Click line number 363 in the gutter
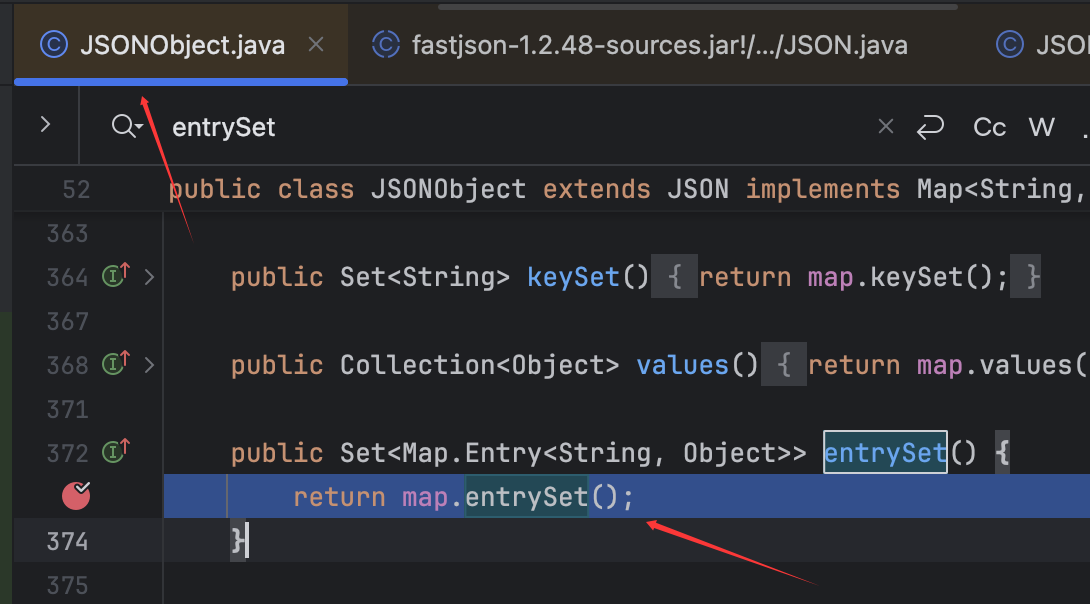This screenshot has width=1090, height=604. pyautogui.click(x=67, y=234)
